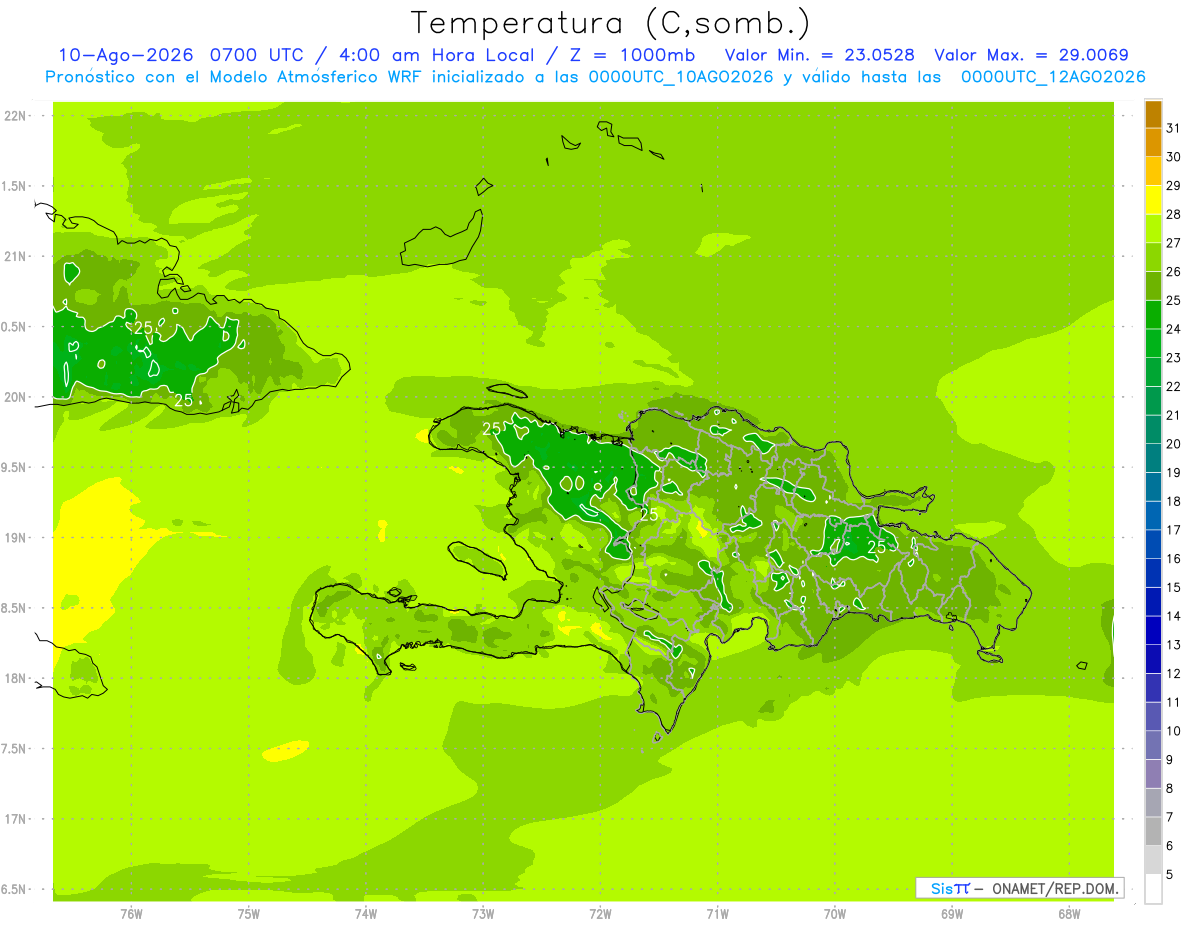Click the "75W" longitude label
The image size is (1200, 927).
[248, 914]
